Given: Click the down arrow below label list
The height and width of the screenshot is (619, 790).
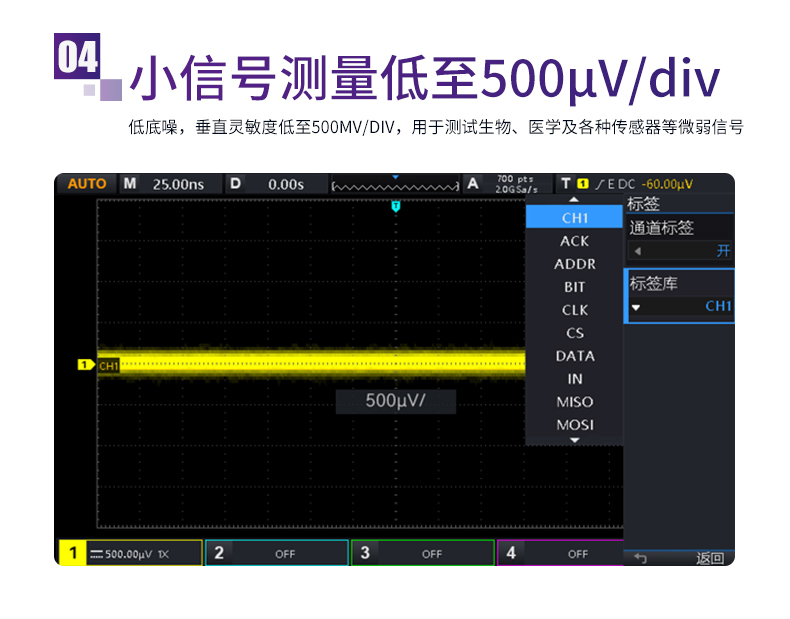Looking at the screenshot, I should tap(574, 440).
